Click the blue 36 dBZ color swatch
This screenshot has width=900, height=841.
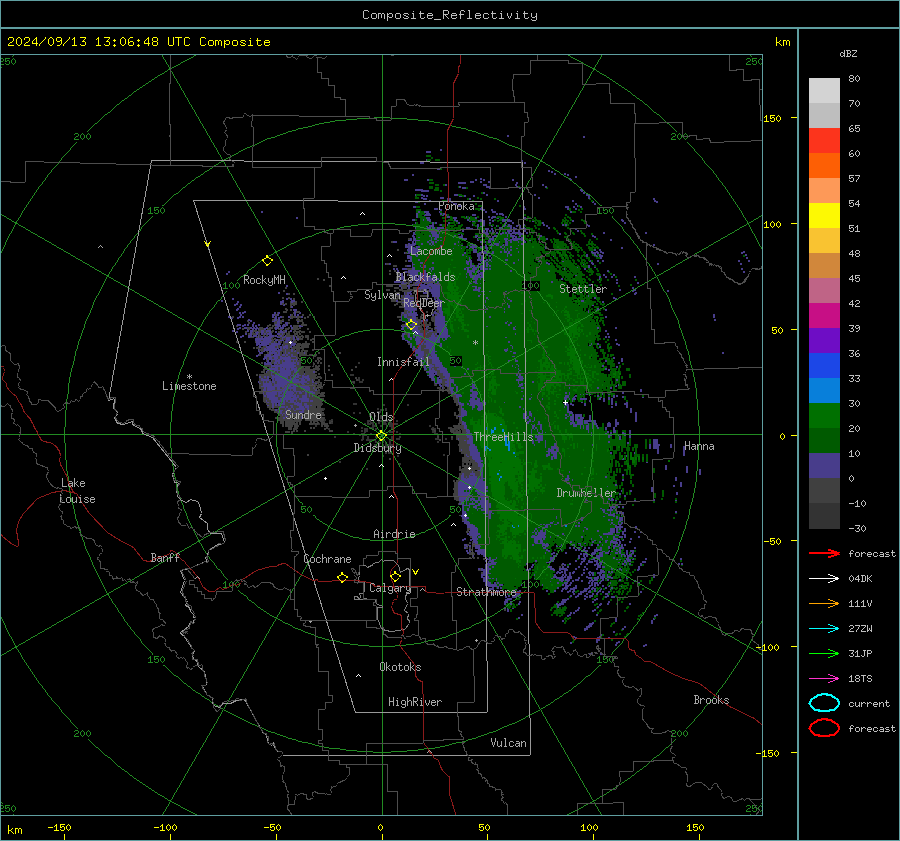pyautogui.click(x=824, y=366)
